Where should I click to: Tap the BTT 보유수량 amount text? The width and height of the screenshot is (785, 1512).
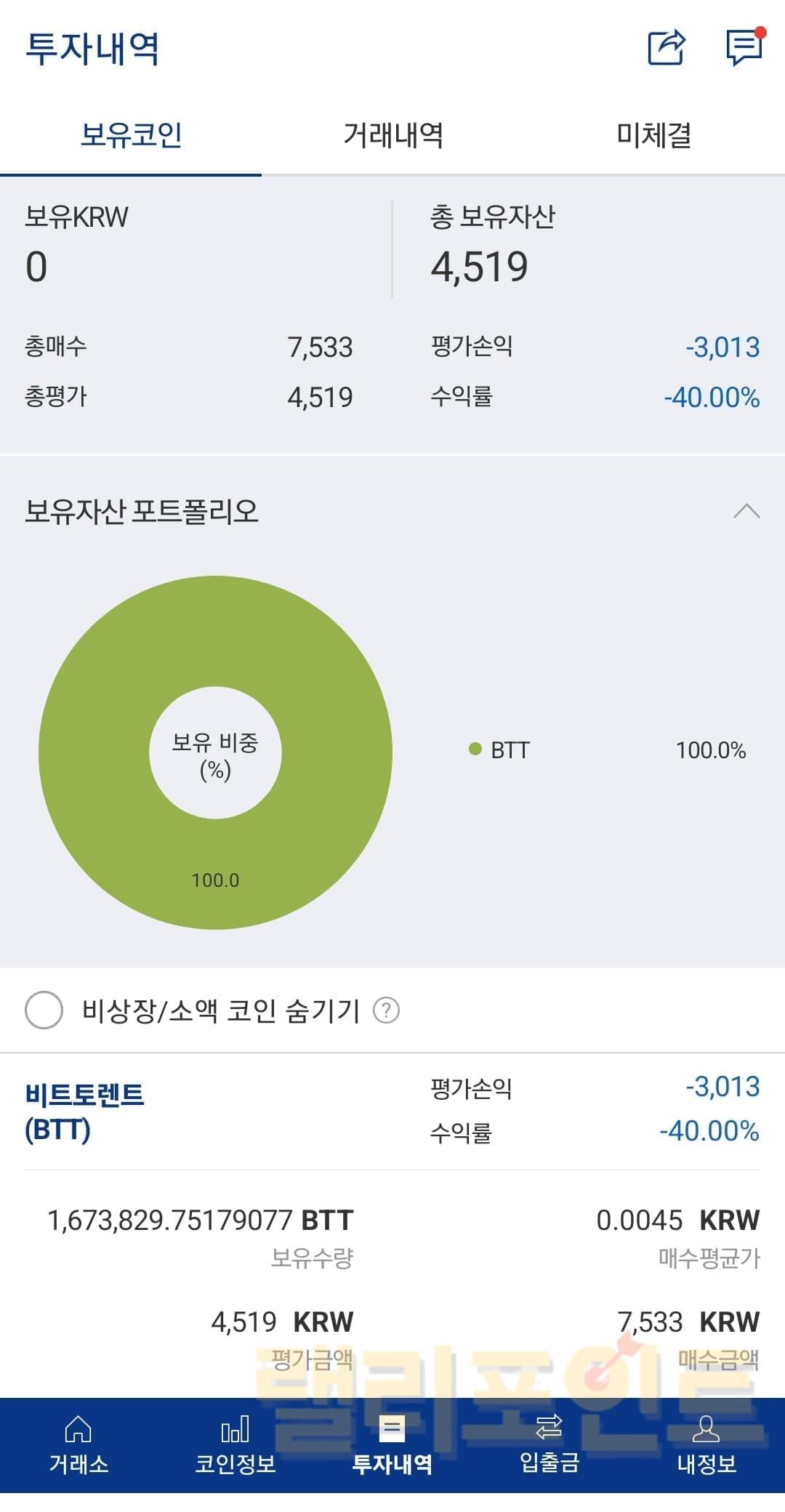point(200,1221)
